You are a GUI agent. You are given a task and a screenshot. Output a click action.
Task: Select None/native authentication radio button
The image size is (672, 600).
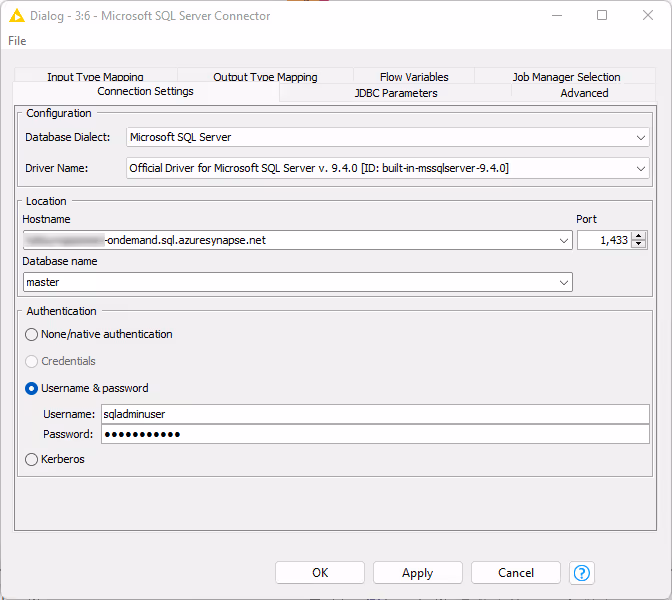(31, 334)
